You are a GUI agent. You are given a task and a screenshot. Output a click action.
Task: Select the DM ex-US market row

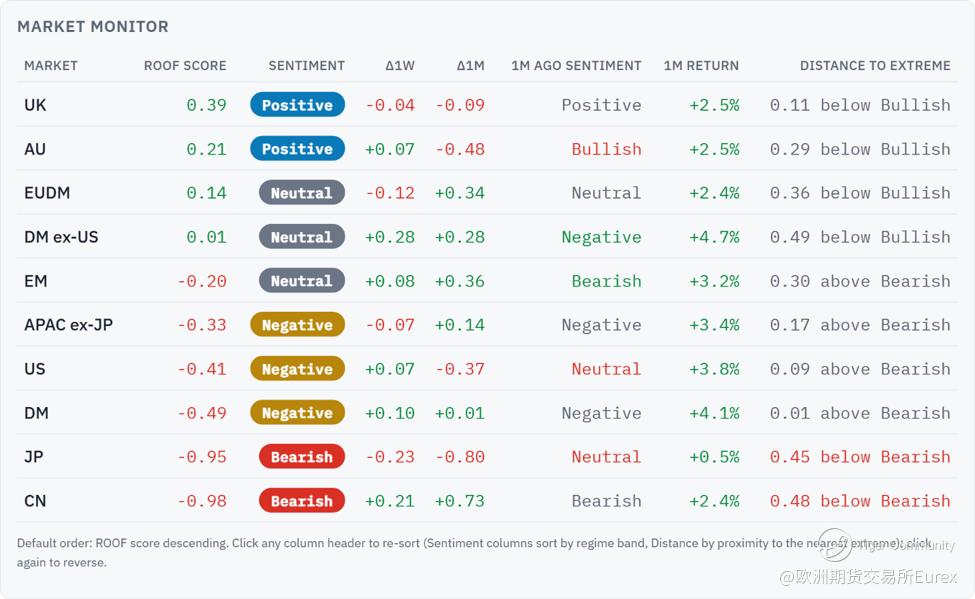[487, 237]
